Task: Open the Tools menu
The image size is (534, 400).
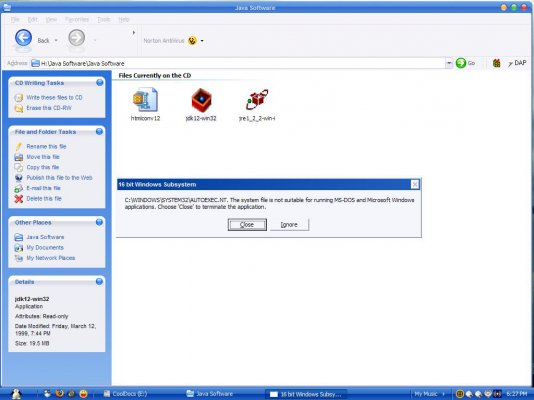Action: (x=104, y=20)
